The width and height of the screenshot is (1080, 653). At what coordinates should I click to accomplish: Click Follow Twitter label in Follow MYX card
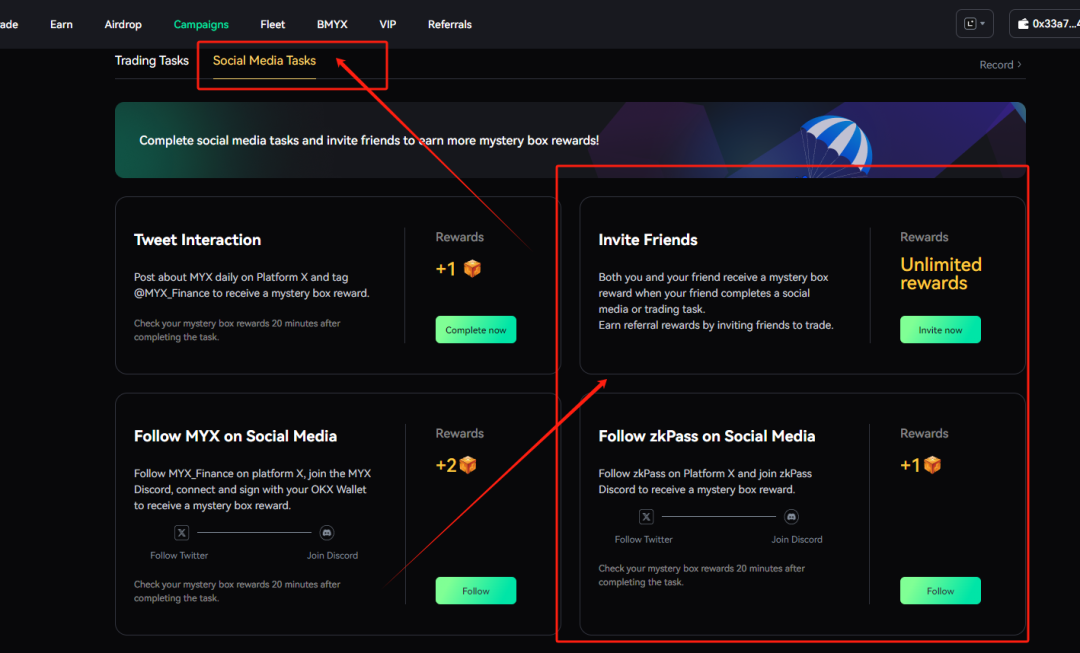point(179,555)
